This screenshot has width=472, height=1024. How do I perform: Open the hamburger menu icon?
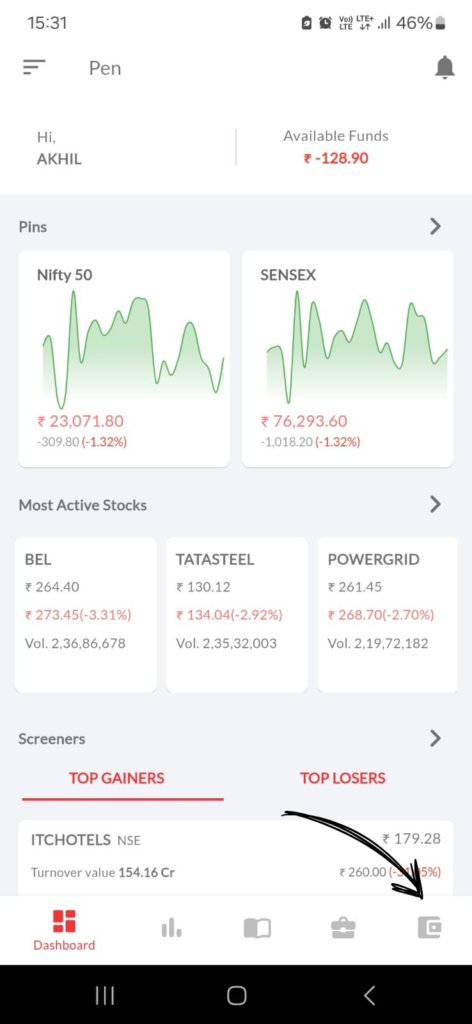click(x=34, y=67)
